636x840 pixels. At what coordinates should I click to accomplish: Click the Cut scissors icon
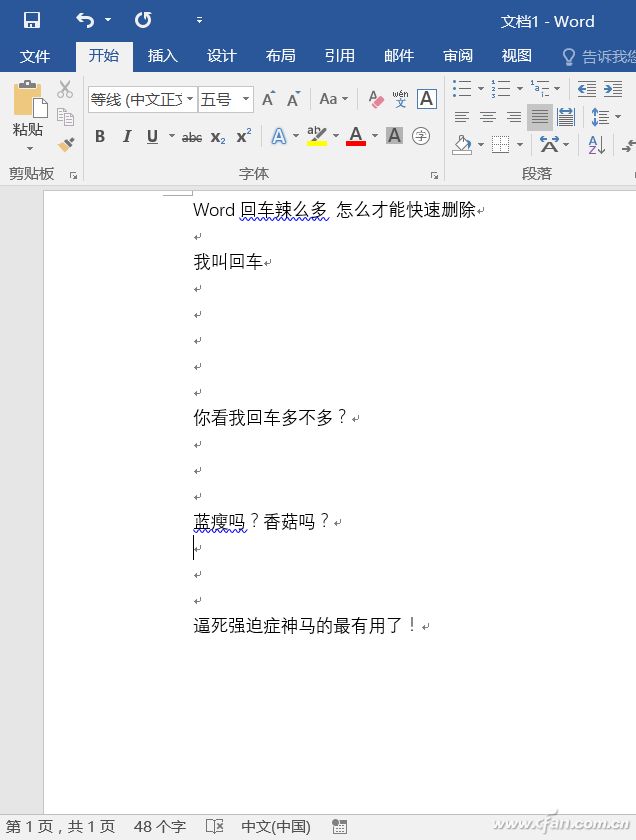66,89
